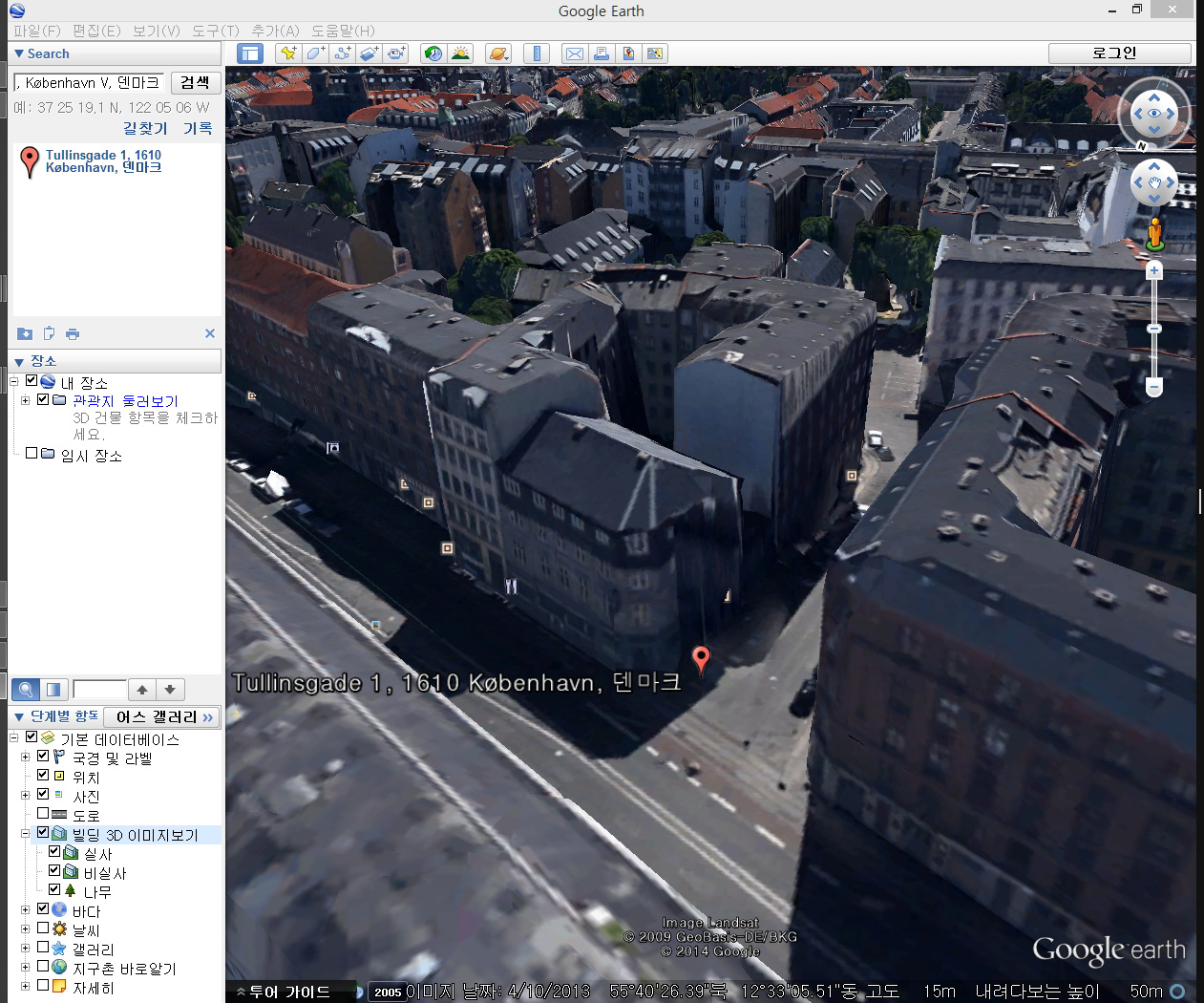Uncheck the 나무 trees checkbox

(x=54, y=890)
